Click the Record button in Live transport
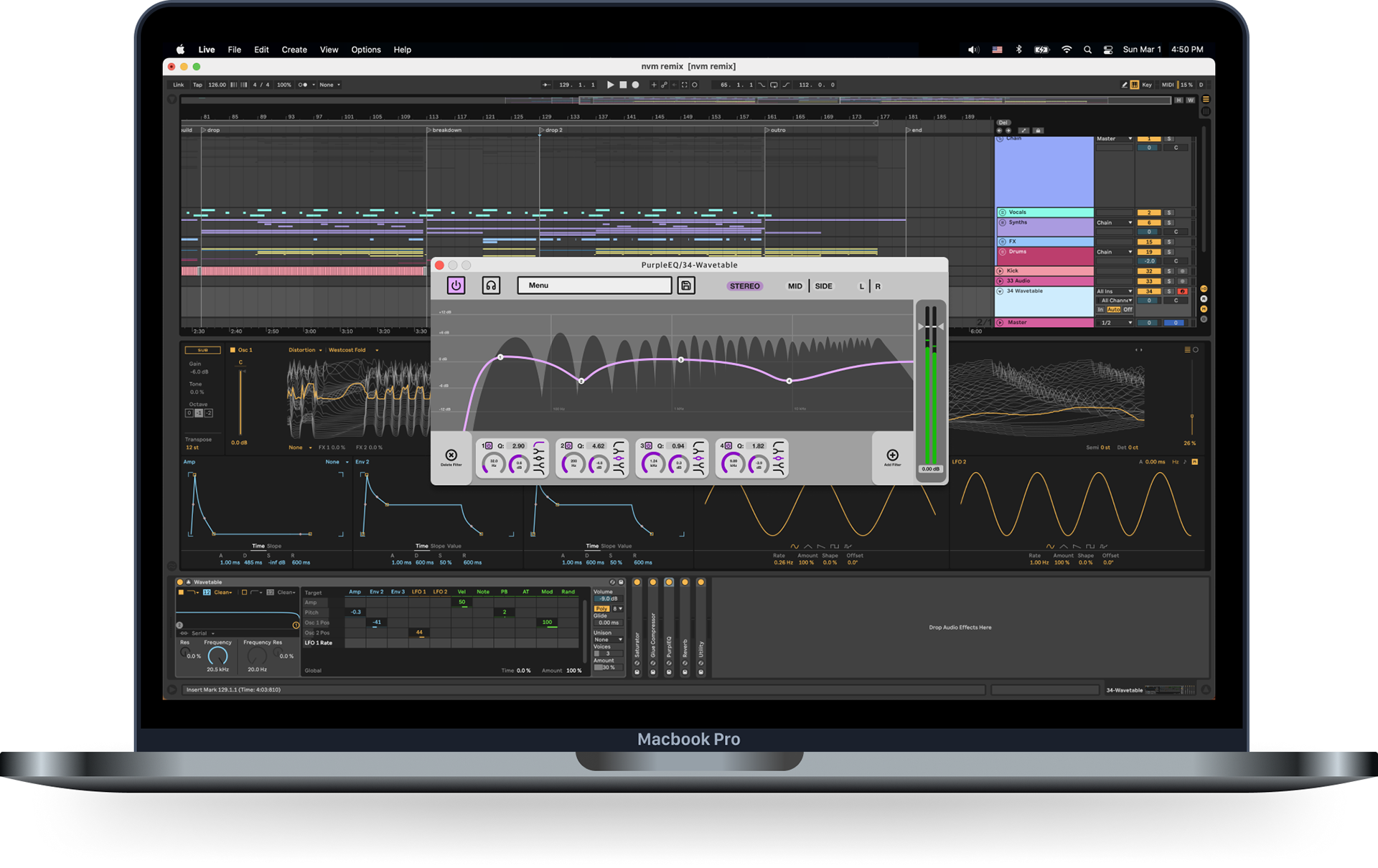 (x=635, y=85)
